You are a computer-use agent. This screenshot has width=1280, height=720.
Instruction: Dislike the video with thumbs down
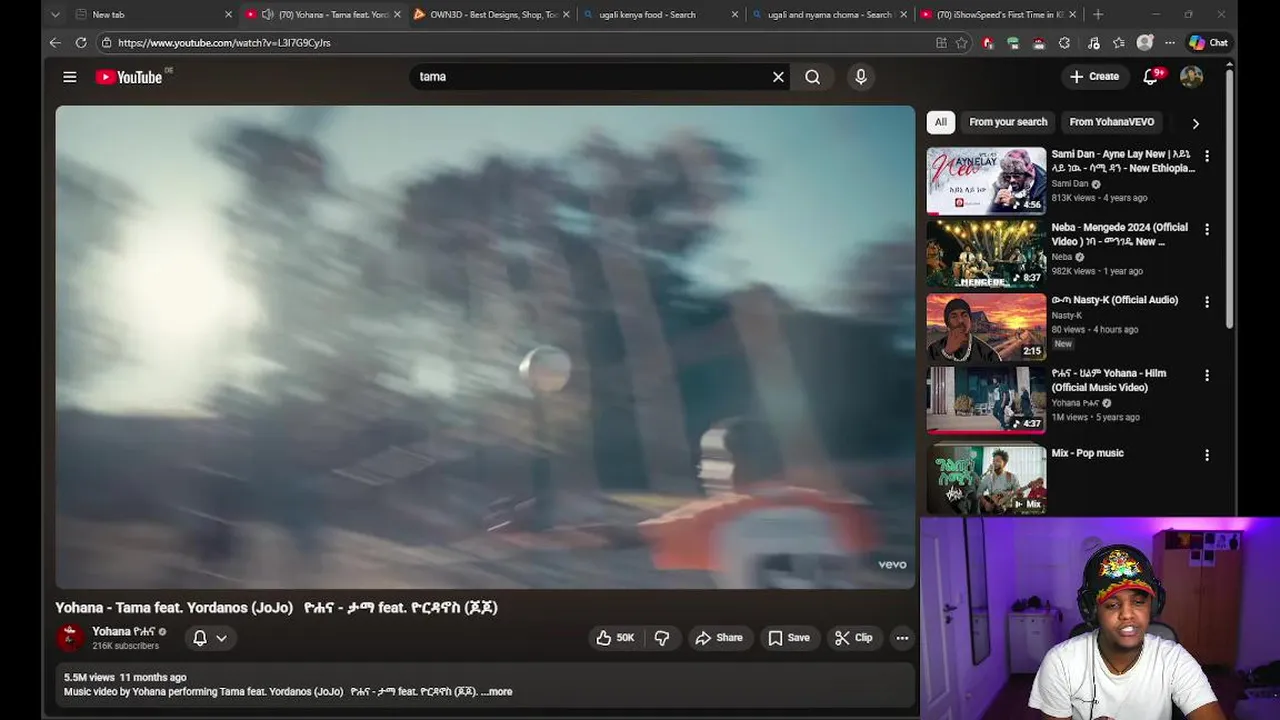662,638
